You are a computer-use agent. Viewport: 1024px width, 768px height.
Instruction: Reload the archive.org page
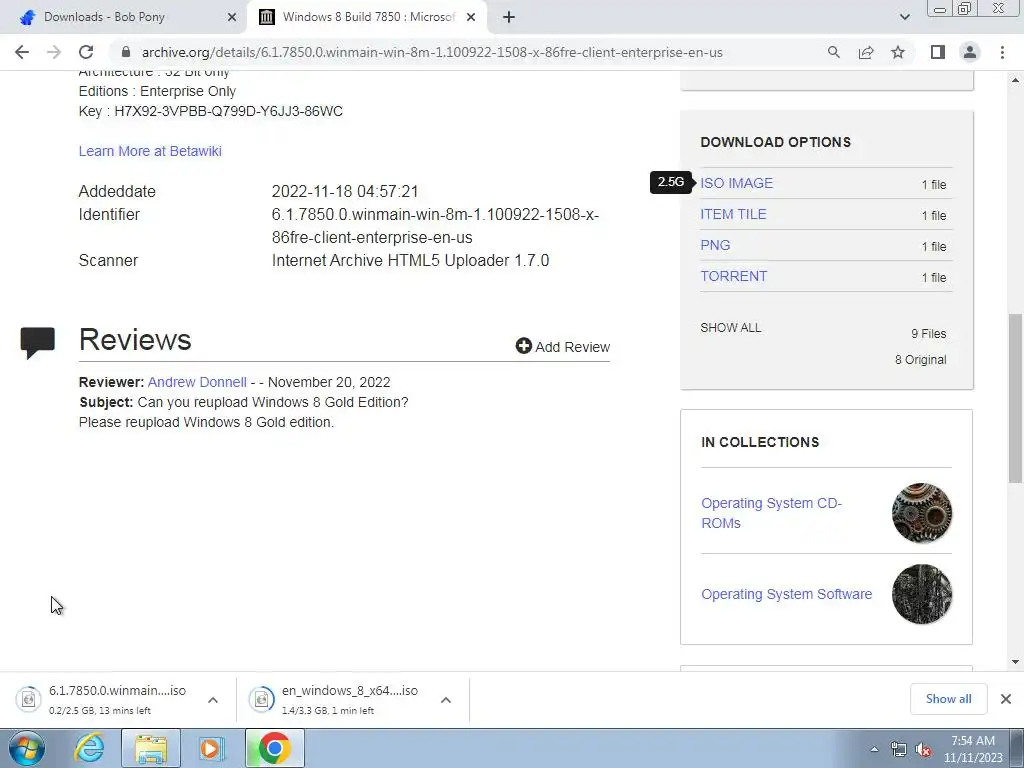tap(86, 52)
